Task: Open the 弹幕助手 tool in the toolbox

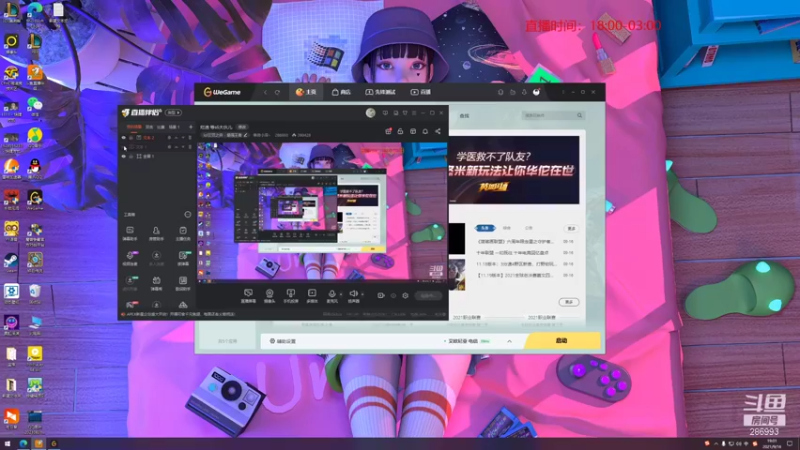Action: tap(130, 234)
